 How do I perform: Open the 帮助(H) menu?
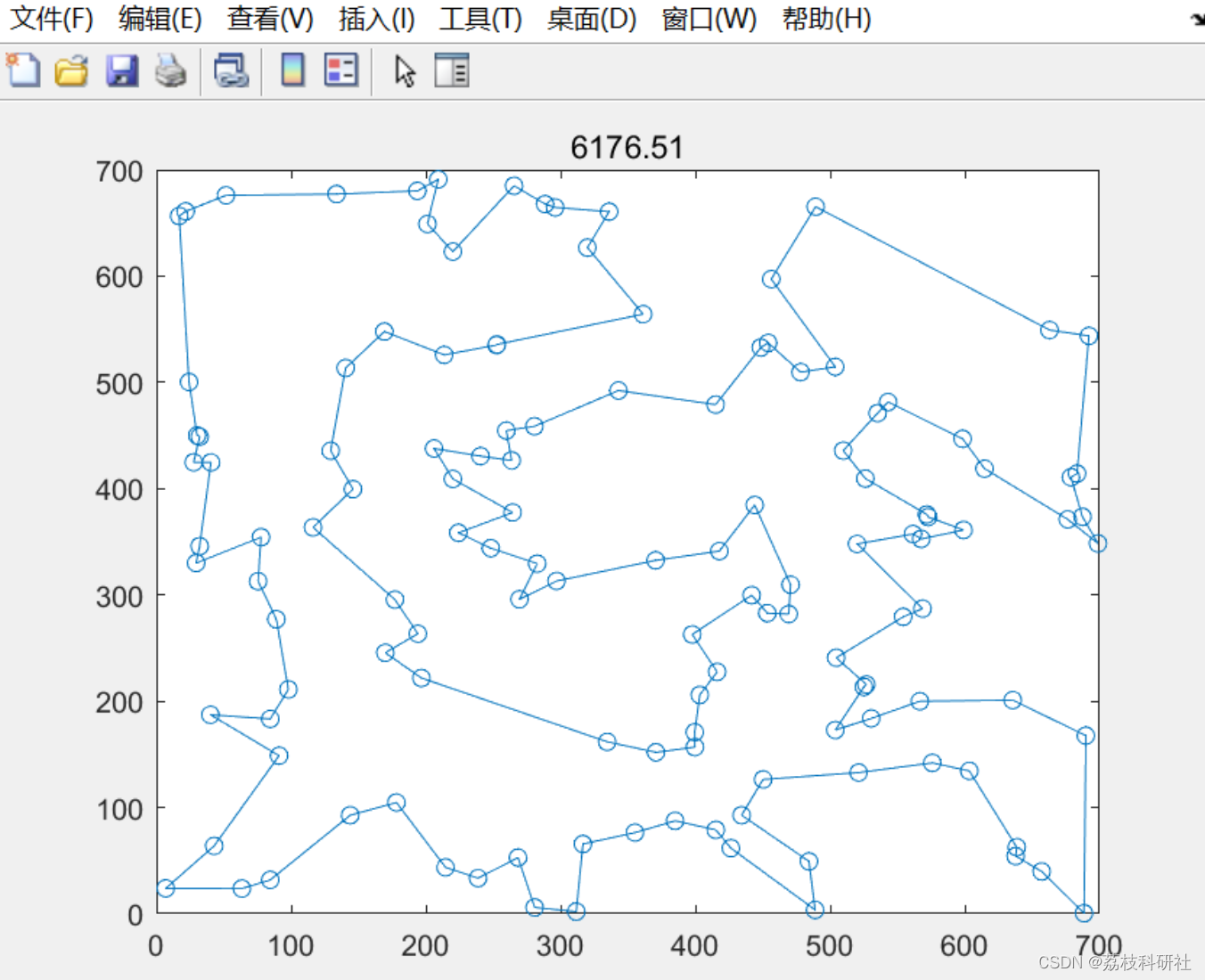tap(826, 19)
